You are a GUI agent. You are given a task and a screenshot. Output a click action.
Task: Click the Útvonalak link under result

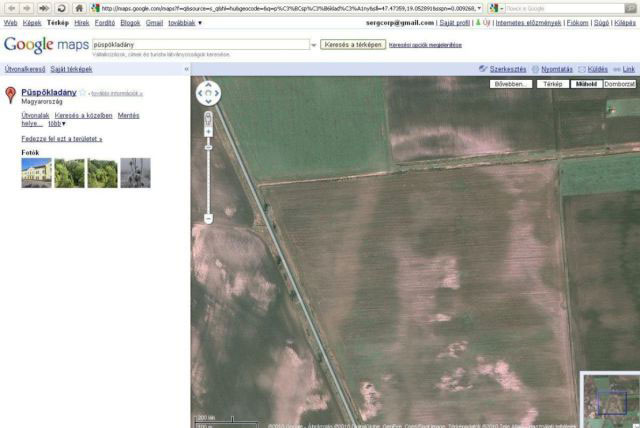click(x=35, y=115)
